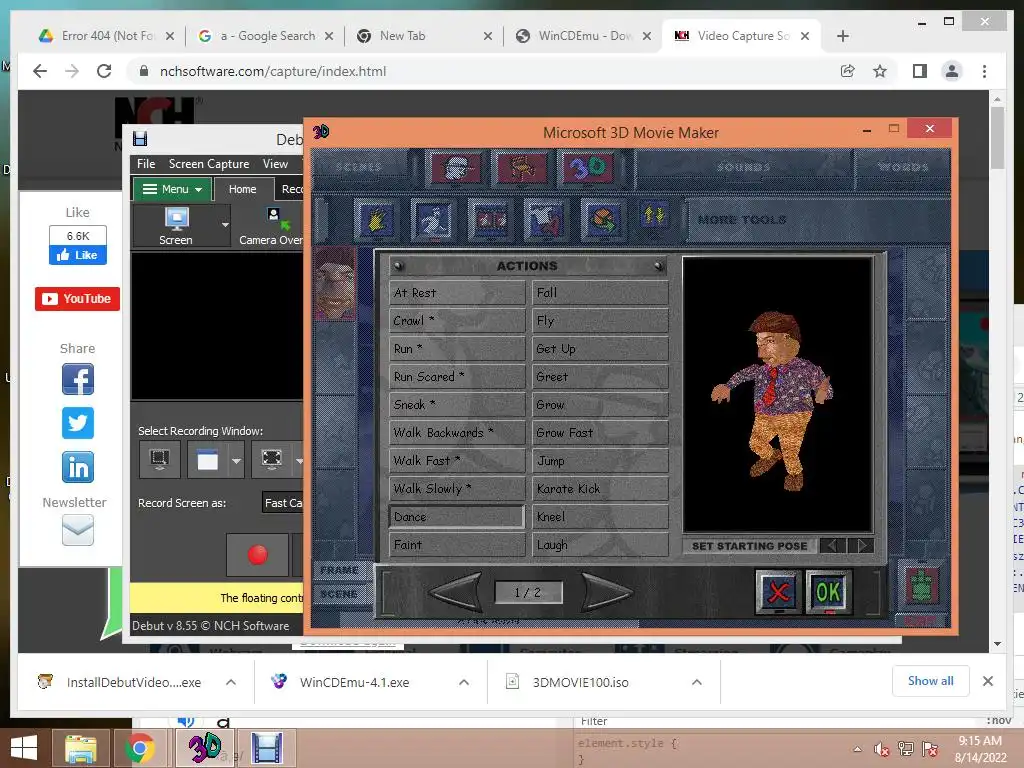Image resolution: width=1024 pixels, height=768 pixels.
Task: Go to next actions page arrow
Action: click(x=605, y=592)
